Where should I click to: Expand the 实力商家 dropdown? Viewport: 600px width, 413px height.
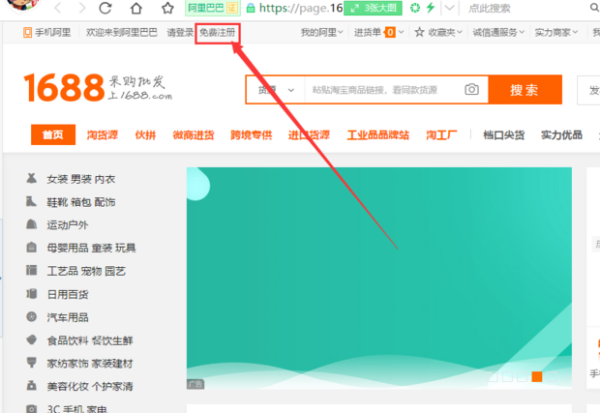[556, 33]
